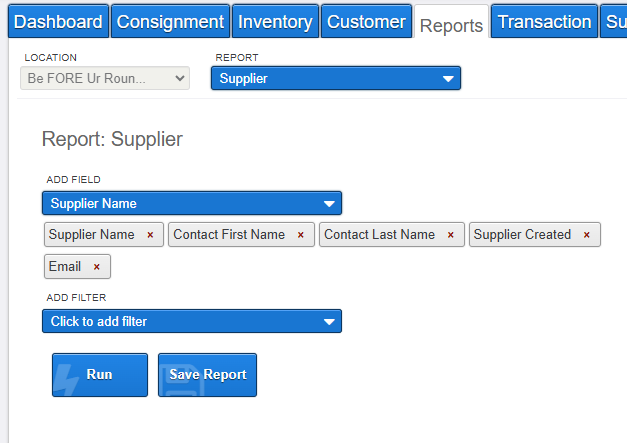
Task: Remove the Supplier Name field tag
Action: tap(150, 235)
